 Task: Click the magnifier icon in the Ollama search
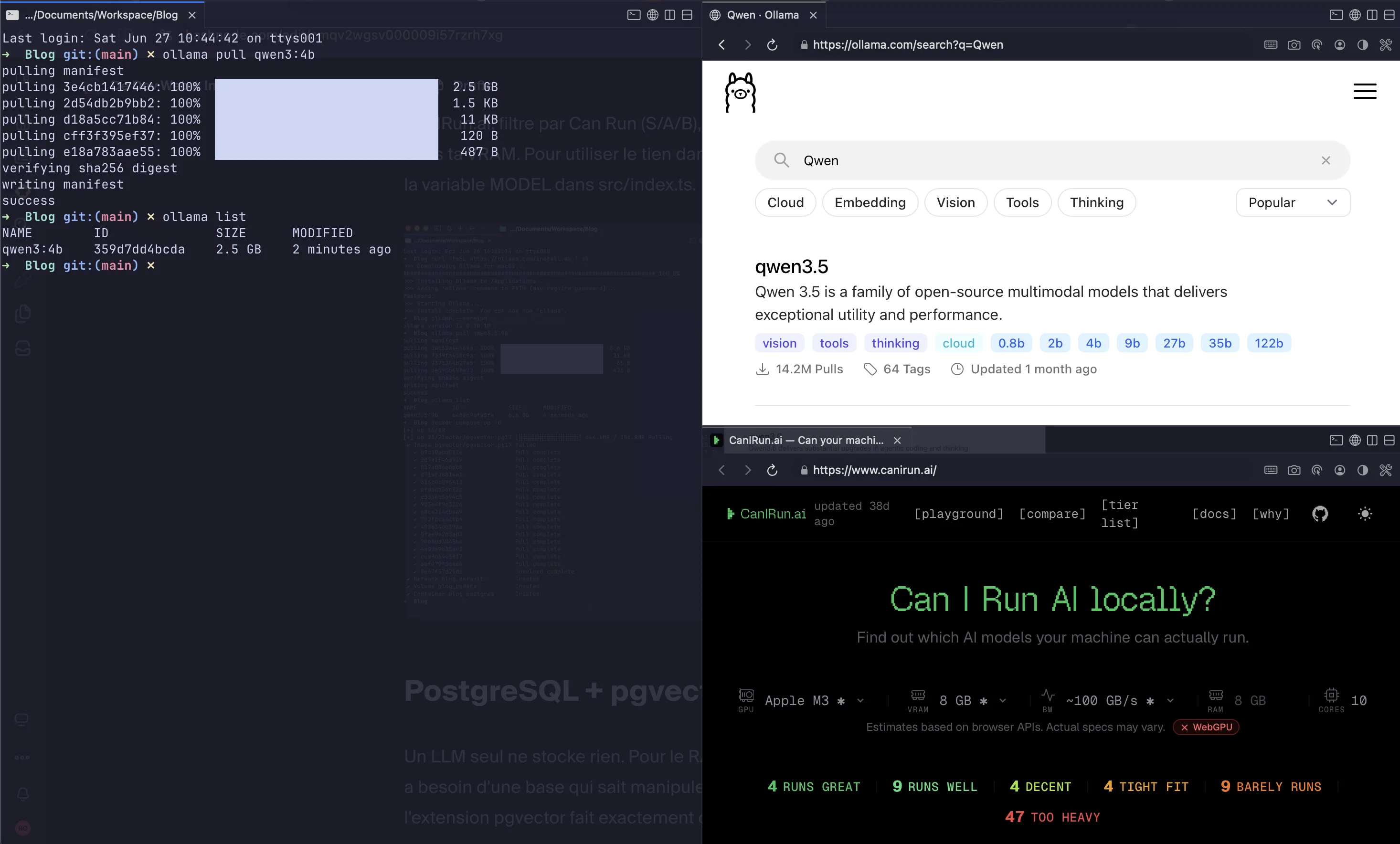[x=781, y=160]
